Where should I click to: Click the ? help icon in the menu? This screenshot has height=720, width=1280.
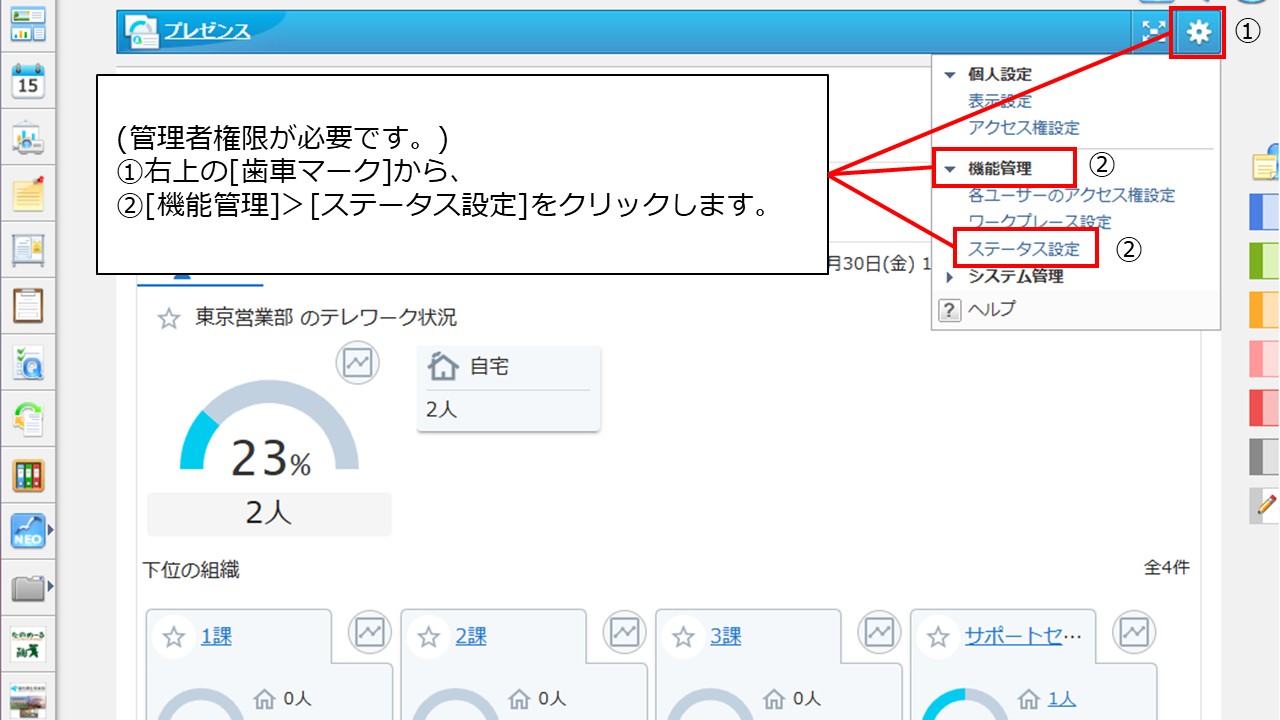(x=947, y=309)
